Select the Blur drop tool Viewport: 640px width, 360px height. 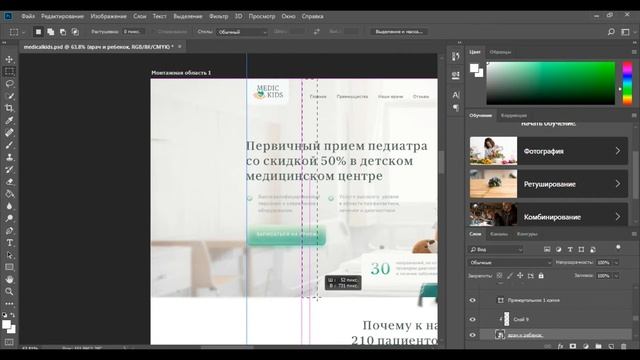(x=9, y=206)
